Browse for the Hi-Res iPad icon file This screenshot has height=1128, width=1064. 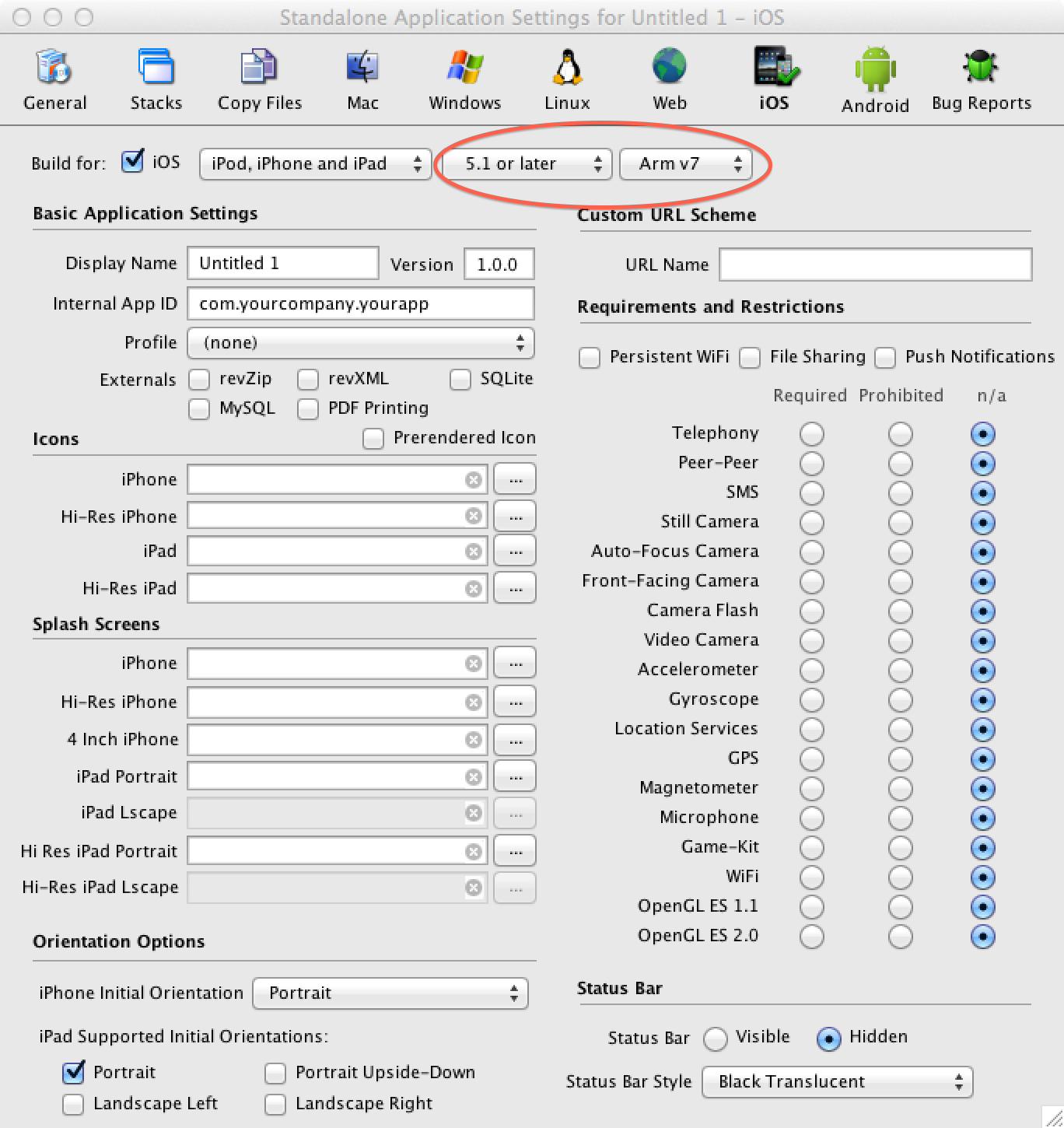pos(515,589)
